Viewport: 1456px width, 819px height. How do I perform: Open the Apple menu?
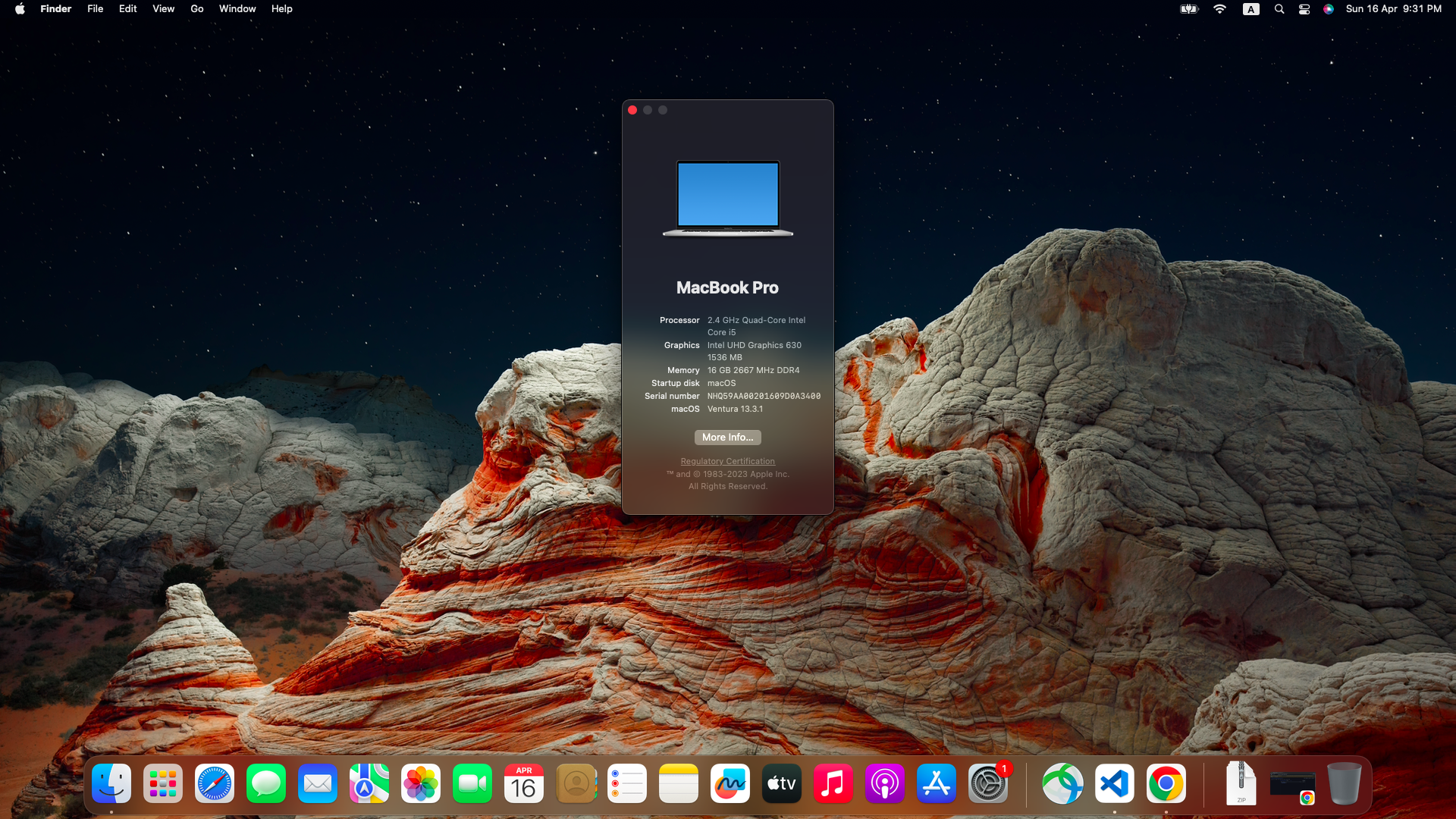(20, 9)
